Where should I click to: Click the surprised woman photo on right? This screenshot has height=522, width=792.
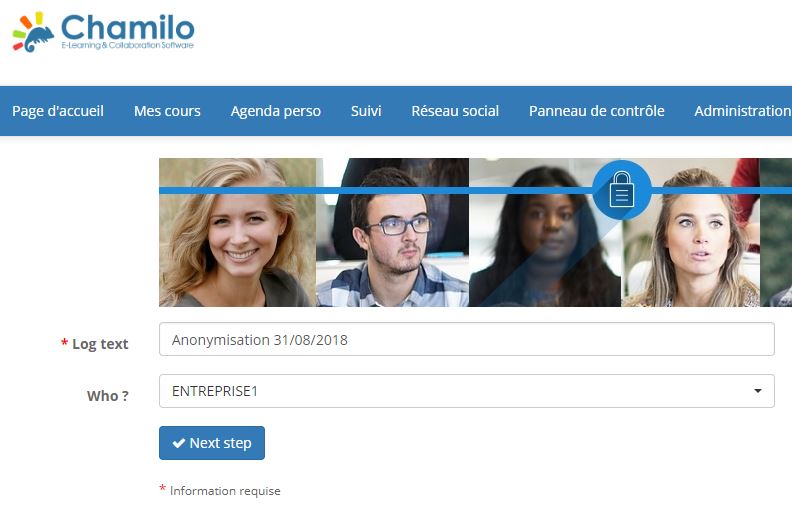(690, 232)
